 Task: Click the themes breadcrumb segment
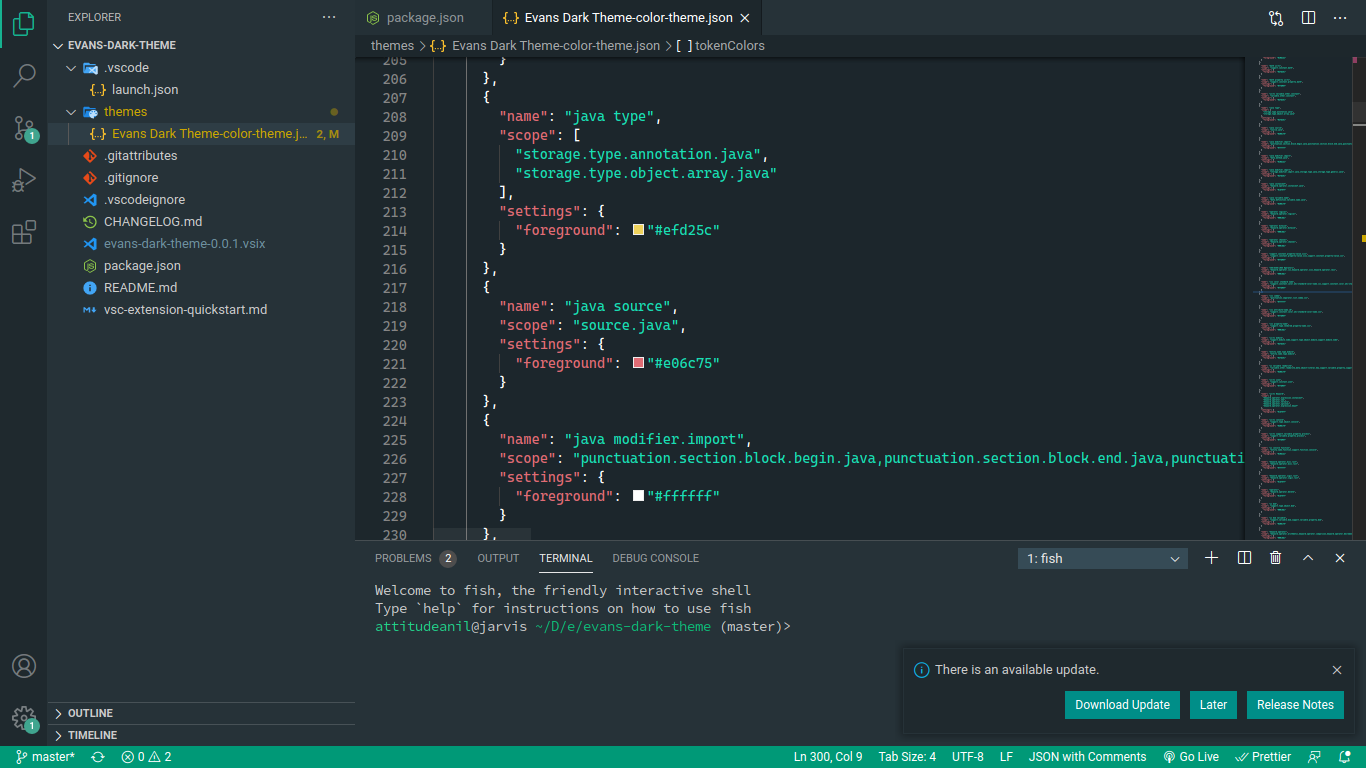pos(392,46)
